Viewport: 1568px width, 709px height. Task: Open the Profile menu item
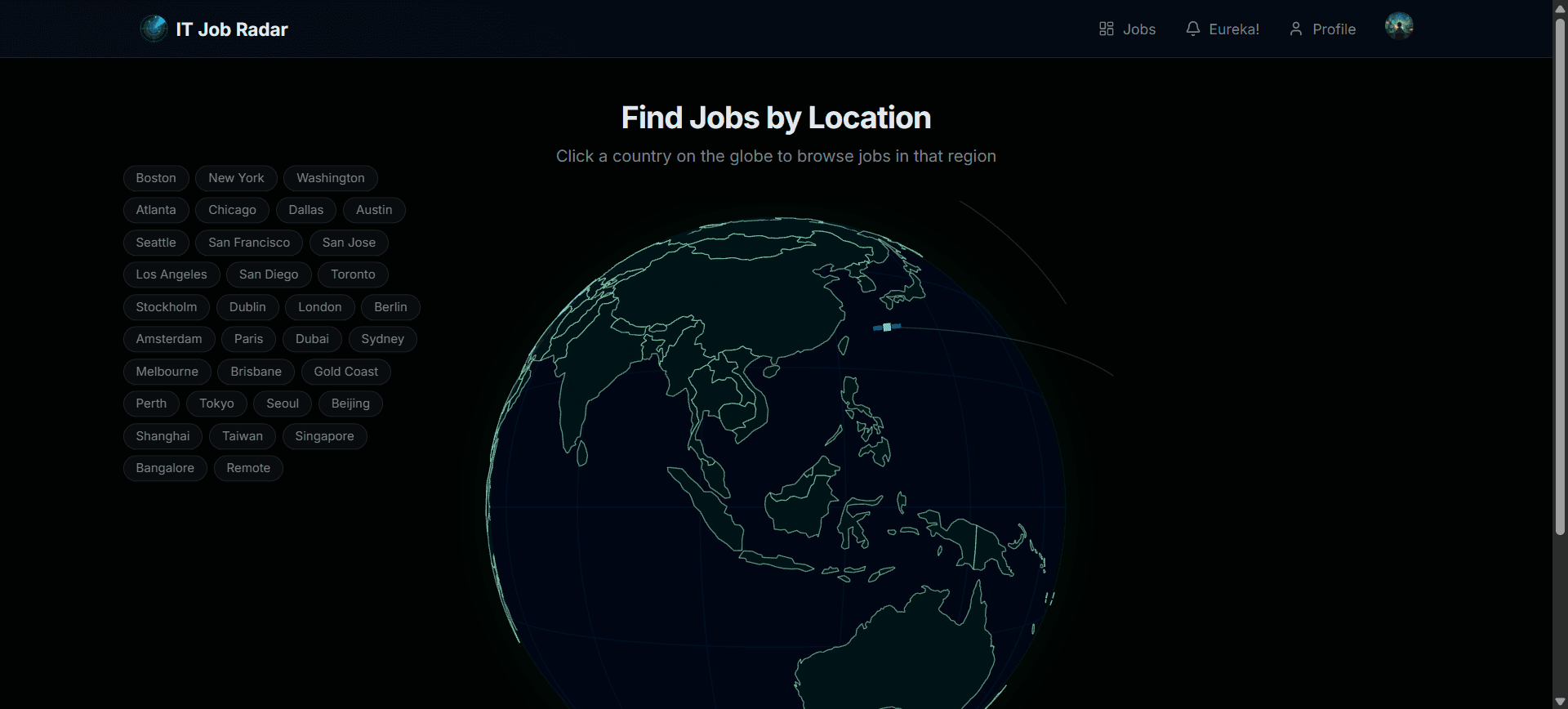click(1333, 29)
